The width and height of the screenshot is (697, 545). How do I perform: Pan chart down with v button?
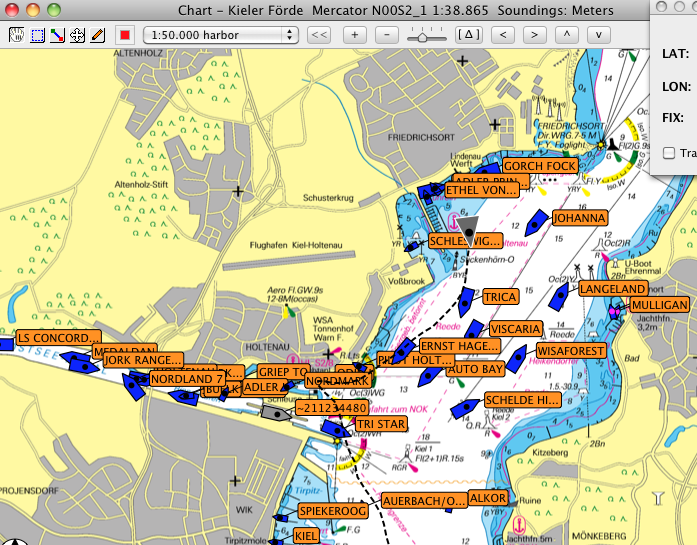[599, 35]
